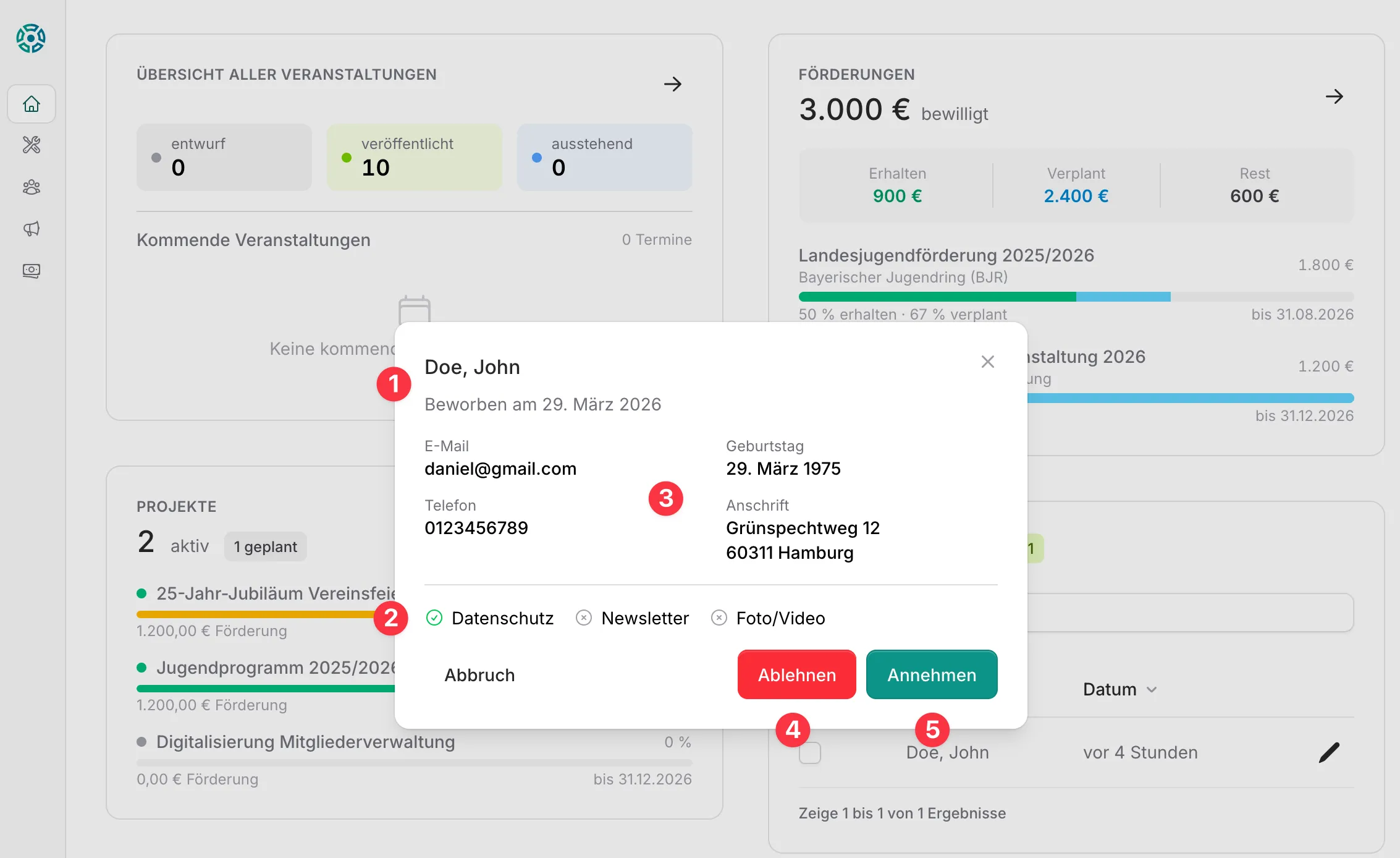Open the members group sidebar icon
The height and width of the screenshot is (858, 1400).
click(32, 187)
